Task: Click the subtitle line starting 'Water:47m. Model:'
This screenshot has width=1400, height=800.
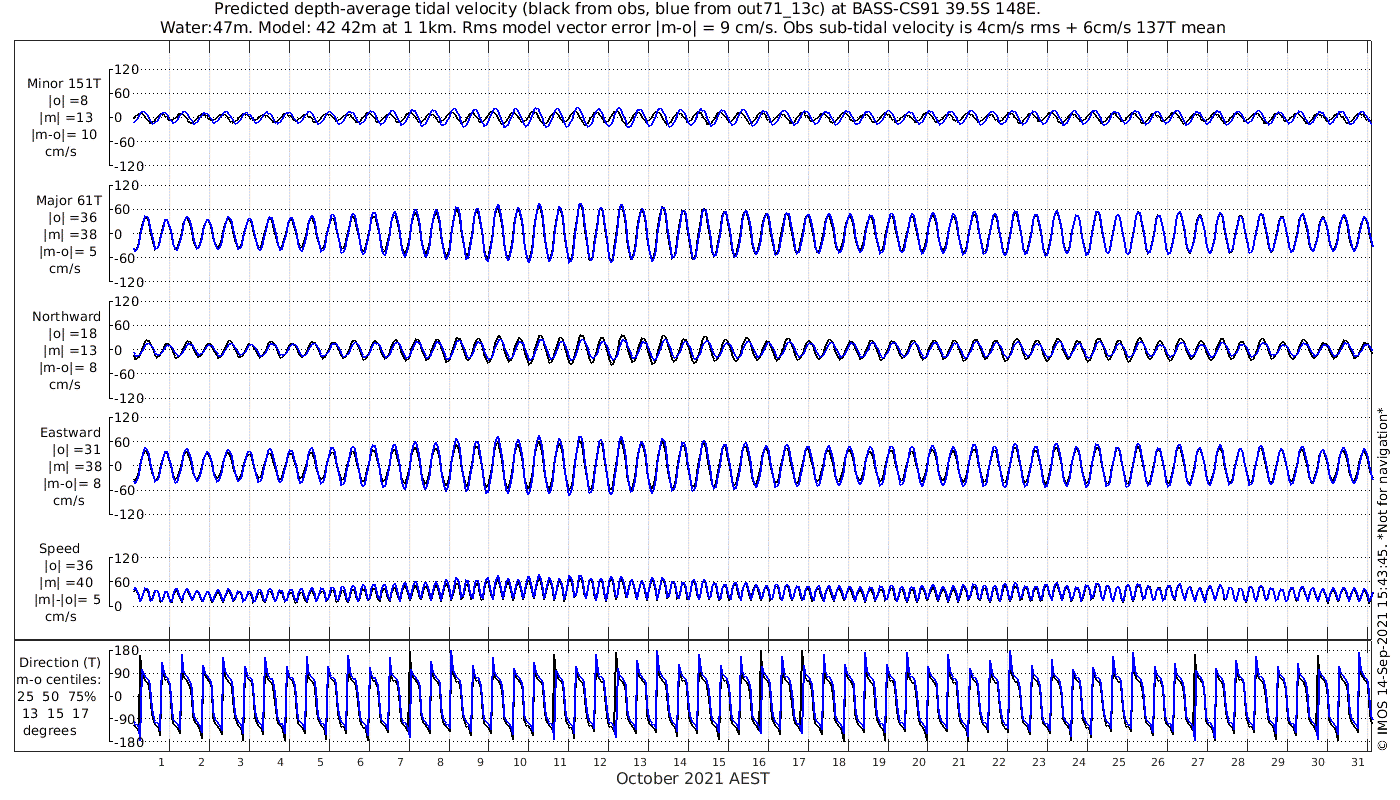Action: point(692,27)
